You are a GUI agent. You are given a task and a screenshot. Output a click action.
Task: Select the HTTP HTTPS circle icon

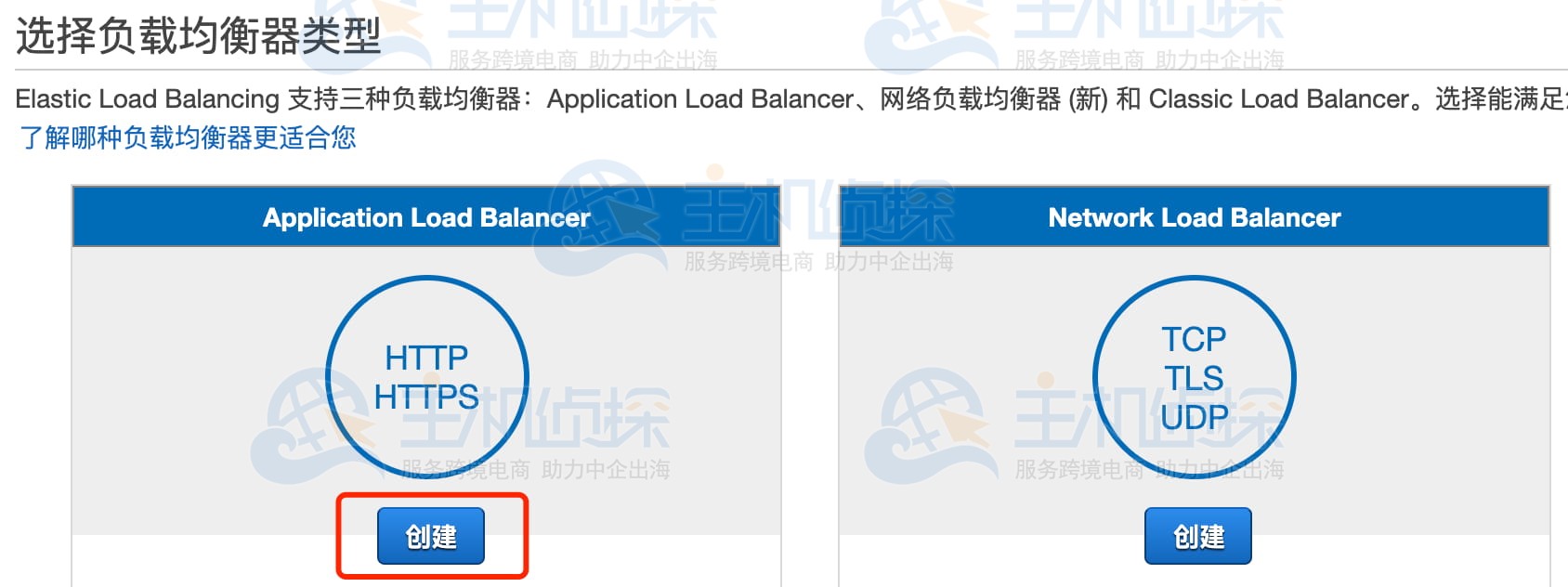click(x=426, y=377)
